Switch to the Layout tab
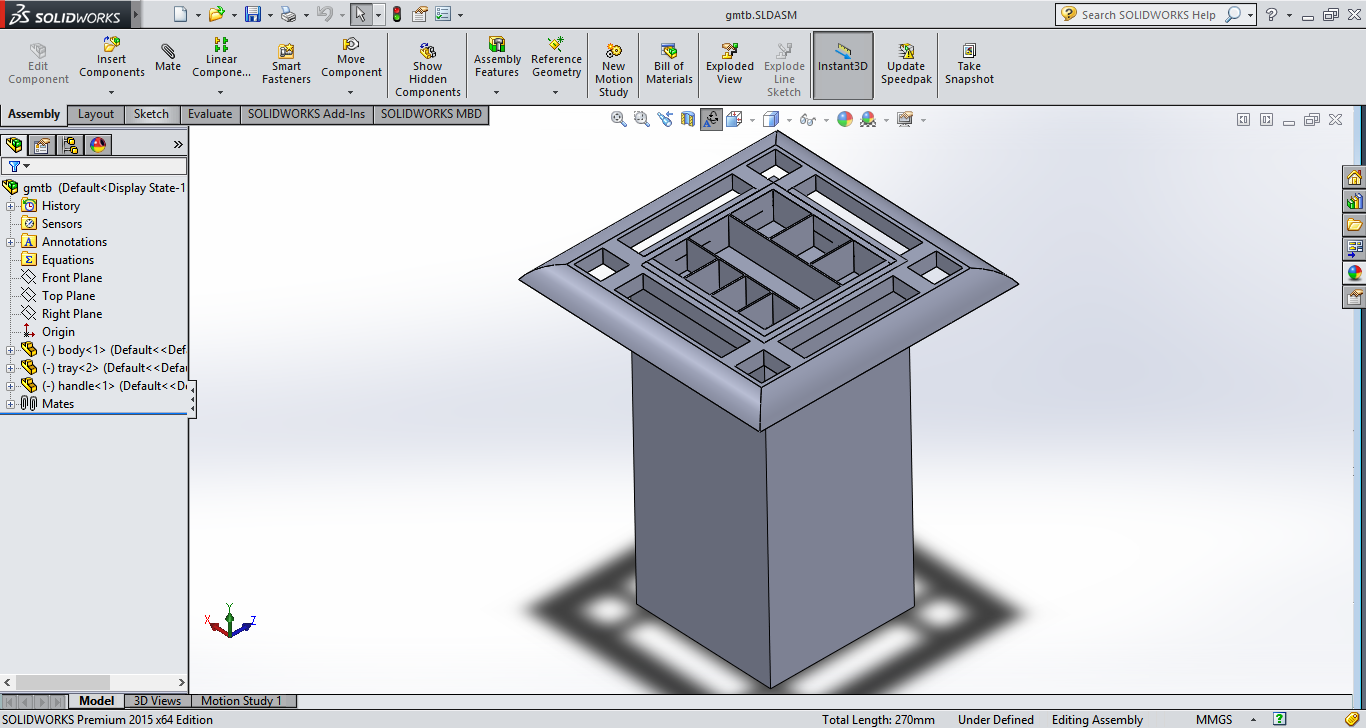Viewport: 1366px width, 728px height. pyautogui.click(x=96, y=114)
